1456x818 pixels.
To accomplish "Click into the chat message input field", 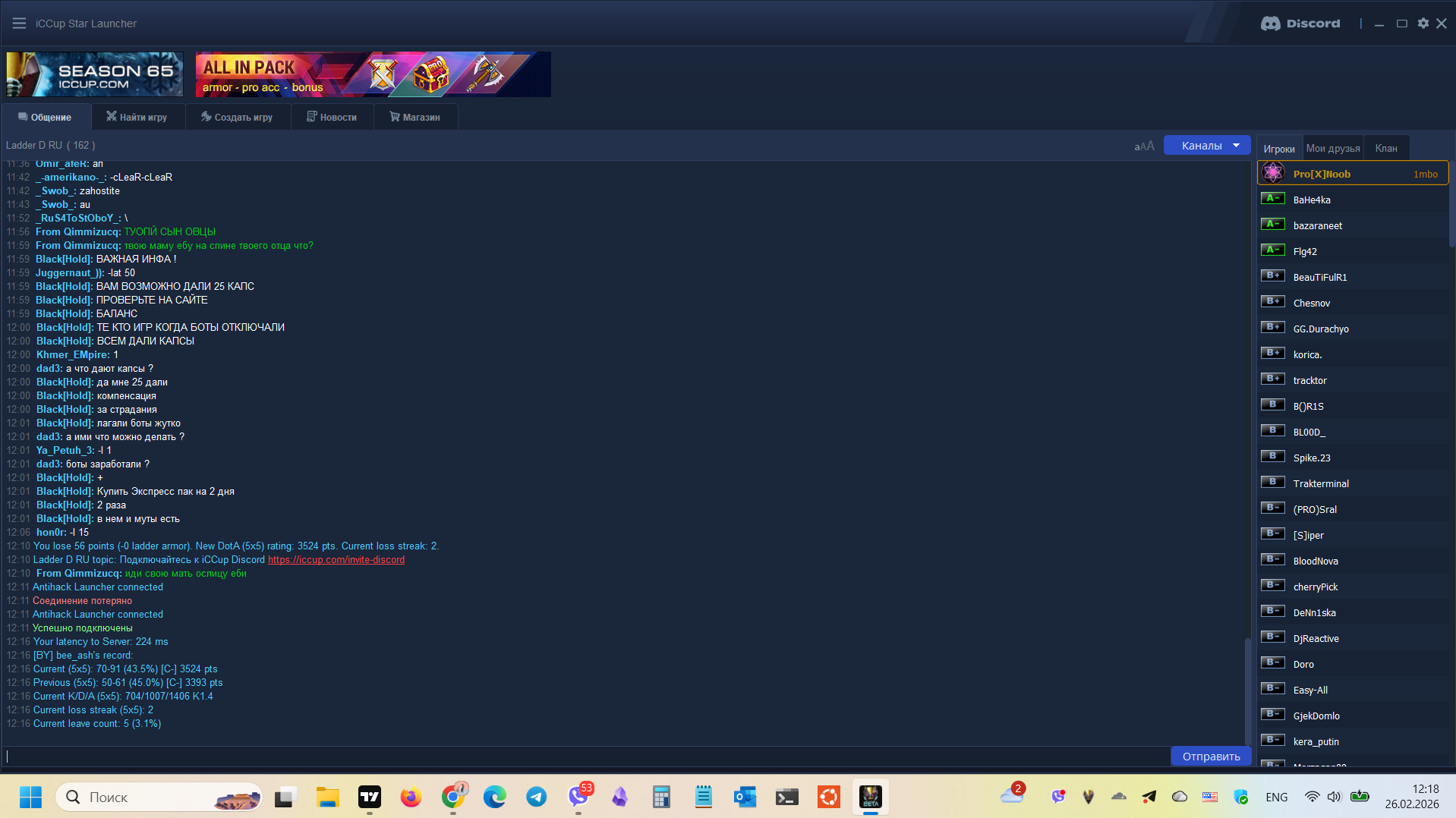I will pos(586,756).
